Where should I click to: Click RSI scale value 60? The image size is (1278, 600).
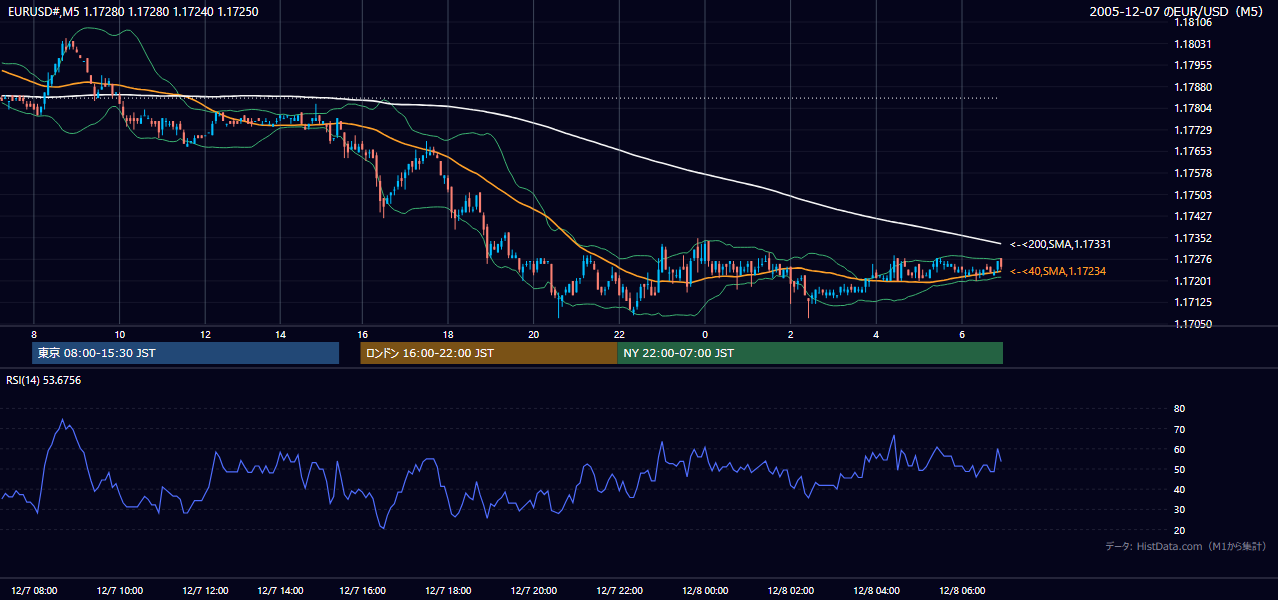(x=1179, y=449)
